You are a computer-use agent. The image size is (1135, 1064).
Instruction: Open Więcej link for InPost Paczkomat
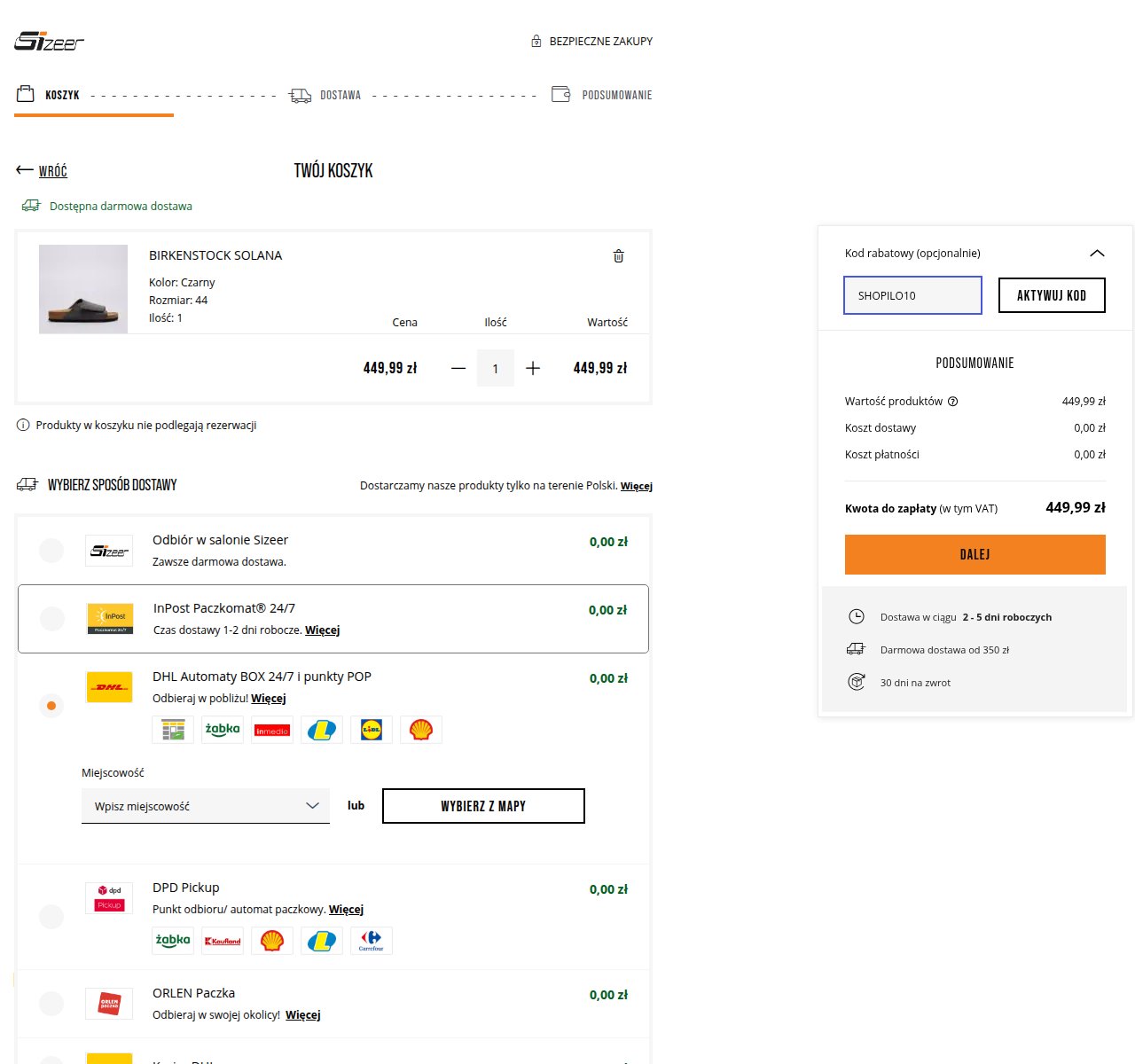323,630
